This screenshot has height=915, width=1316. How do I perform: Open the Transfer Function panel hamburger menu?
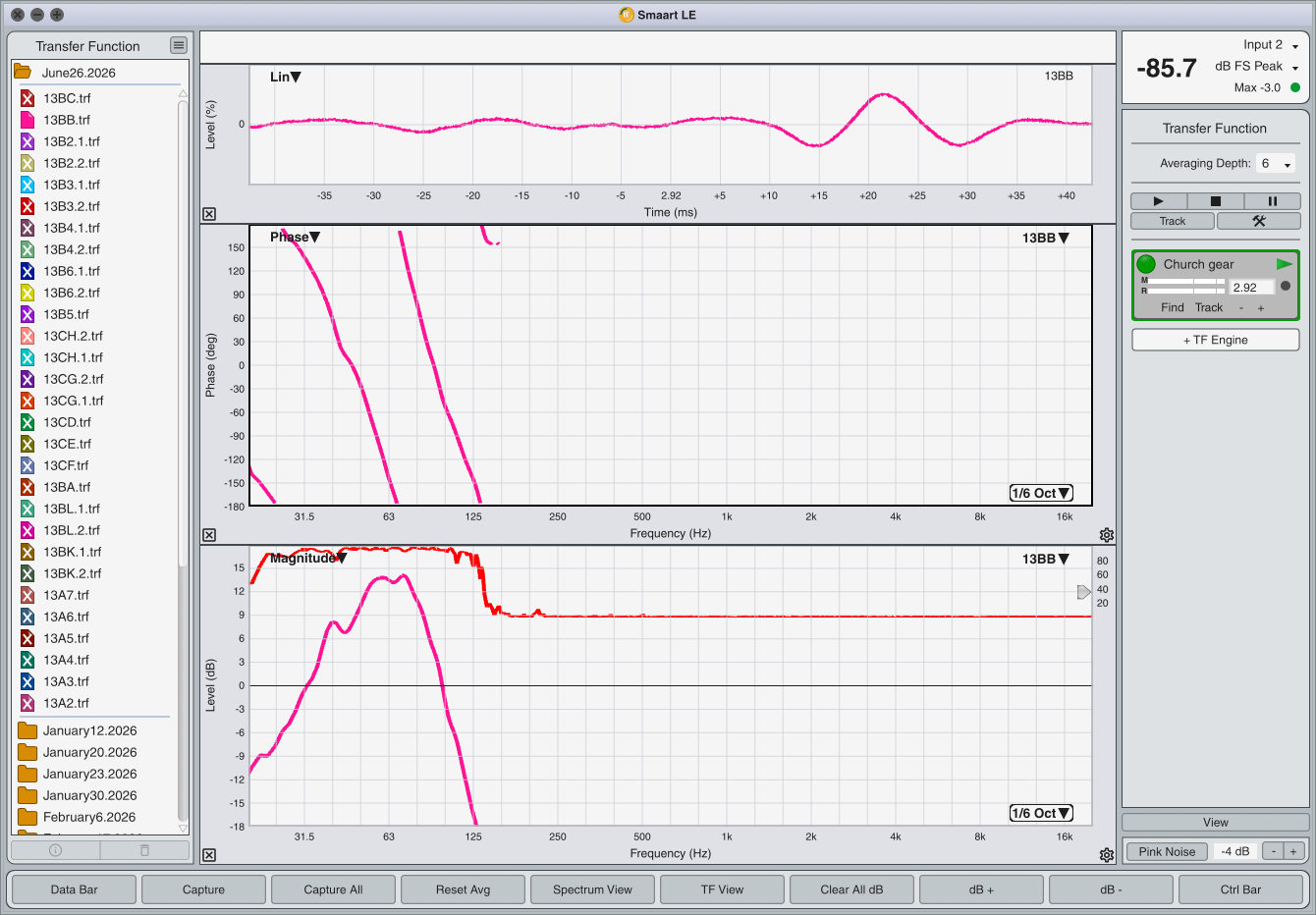pos(178,45)
